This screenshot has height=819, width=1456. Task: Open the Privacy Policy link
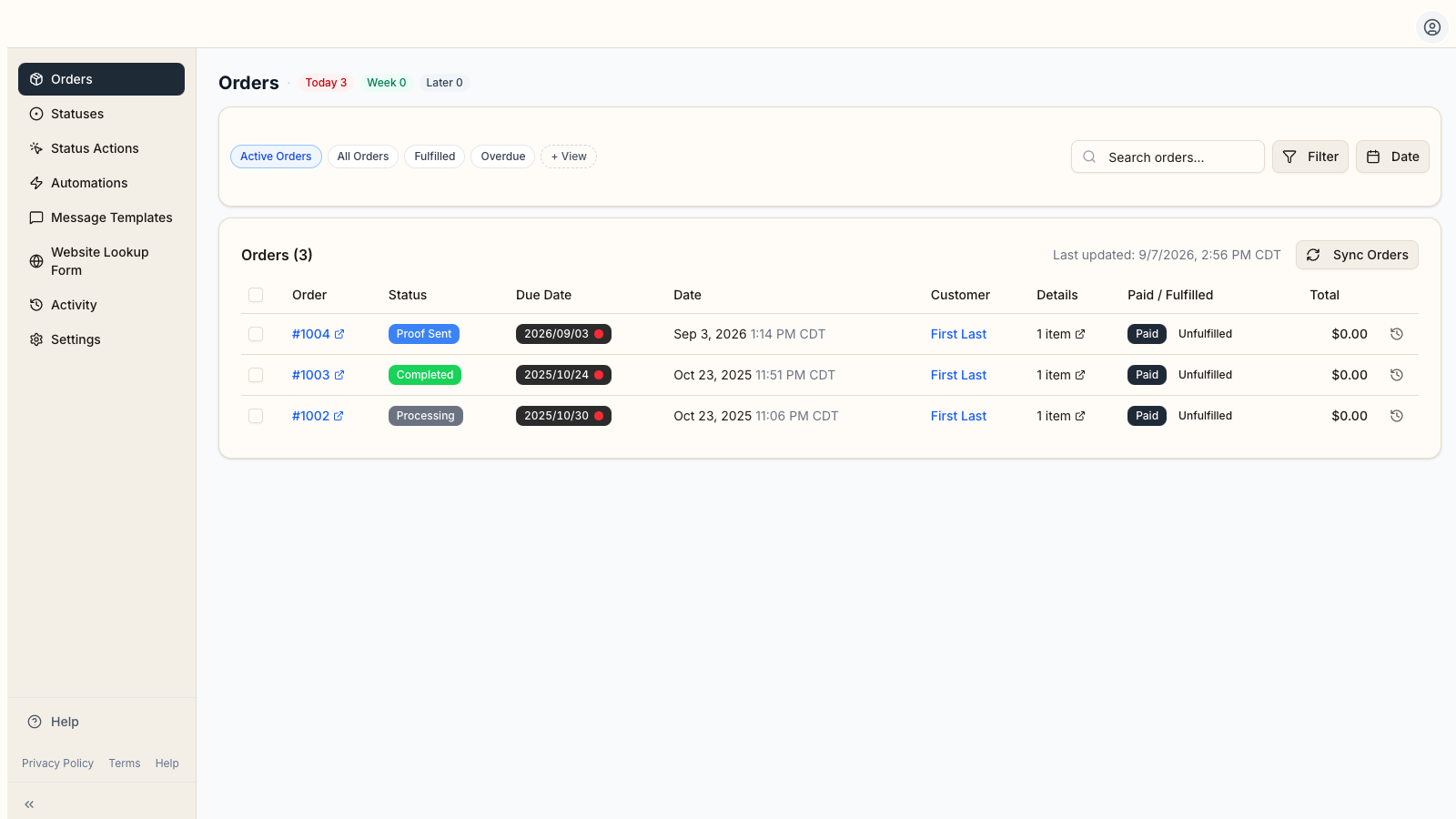point(57,763)
